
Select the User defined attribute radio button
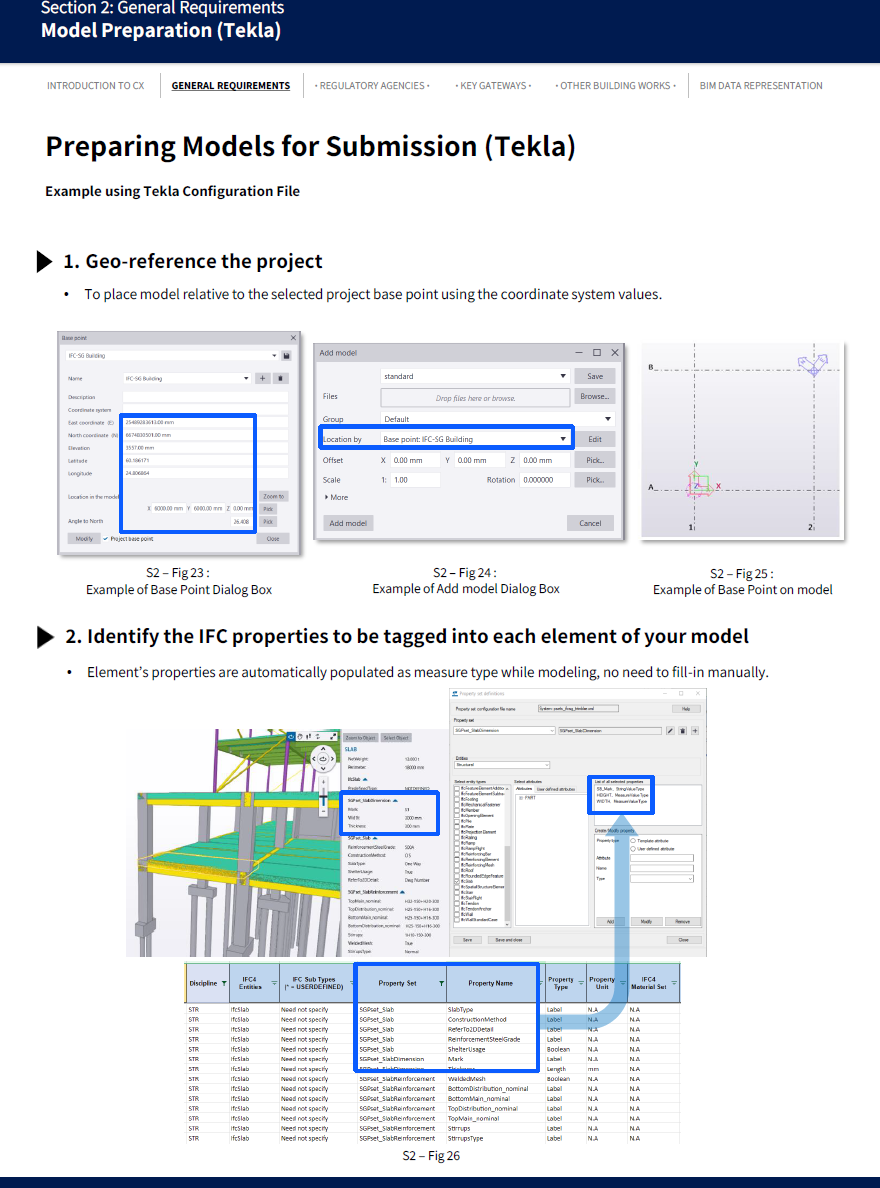[x=633, y=849]
